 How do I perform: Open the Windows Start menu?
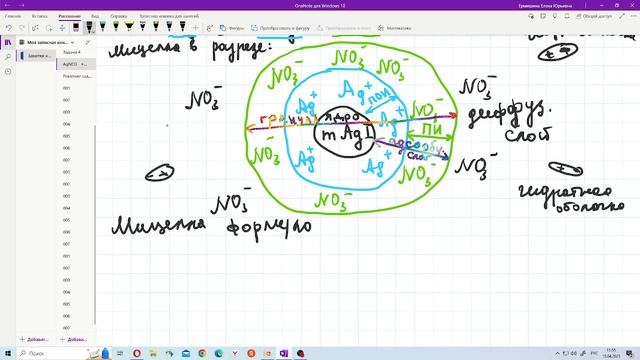8,353
